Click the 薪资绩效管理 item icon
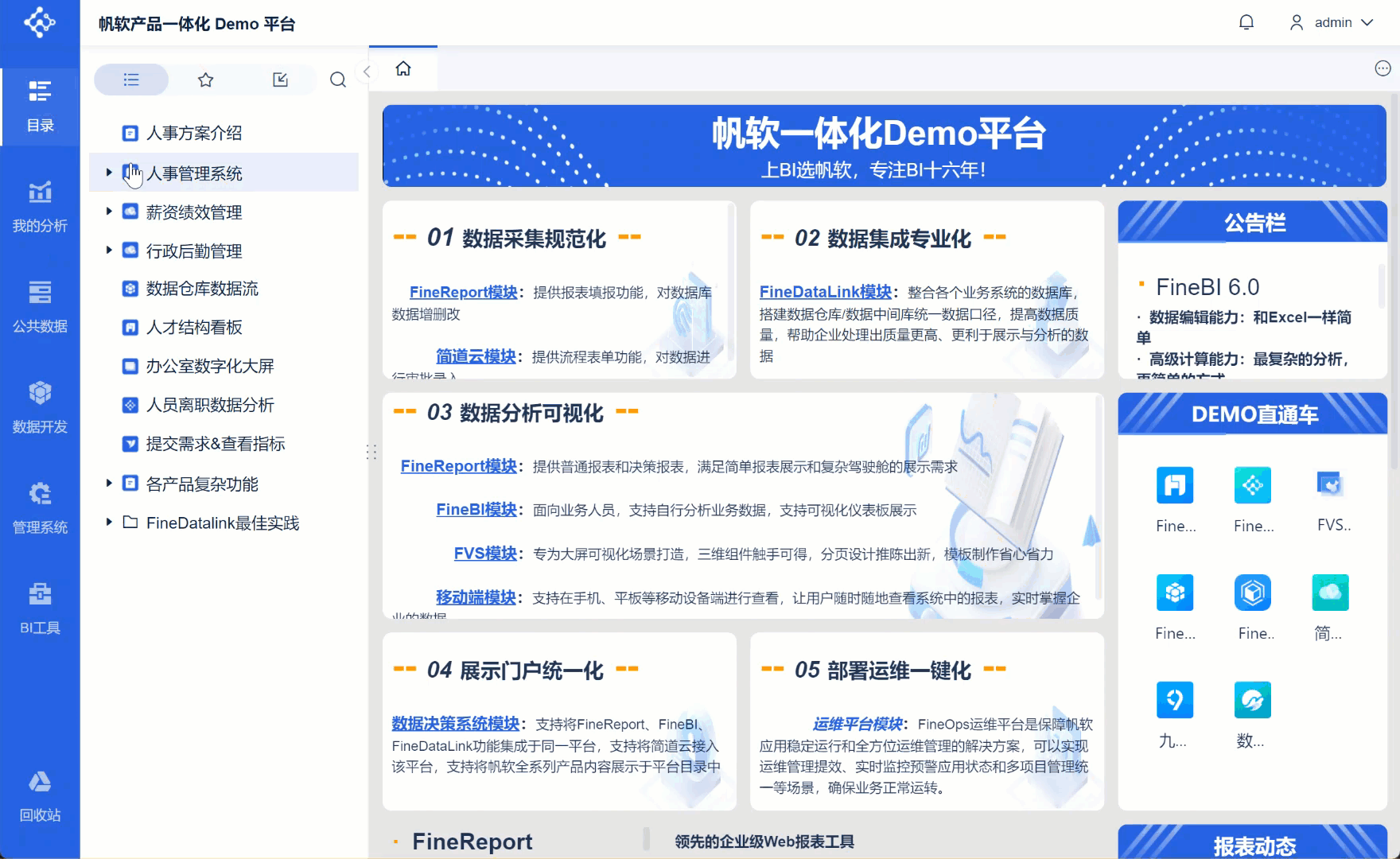1400x859 pixels. pyautogui.click(x=130, y=212)
